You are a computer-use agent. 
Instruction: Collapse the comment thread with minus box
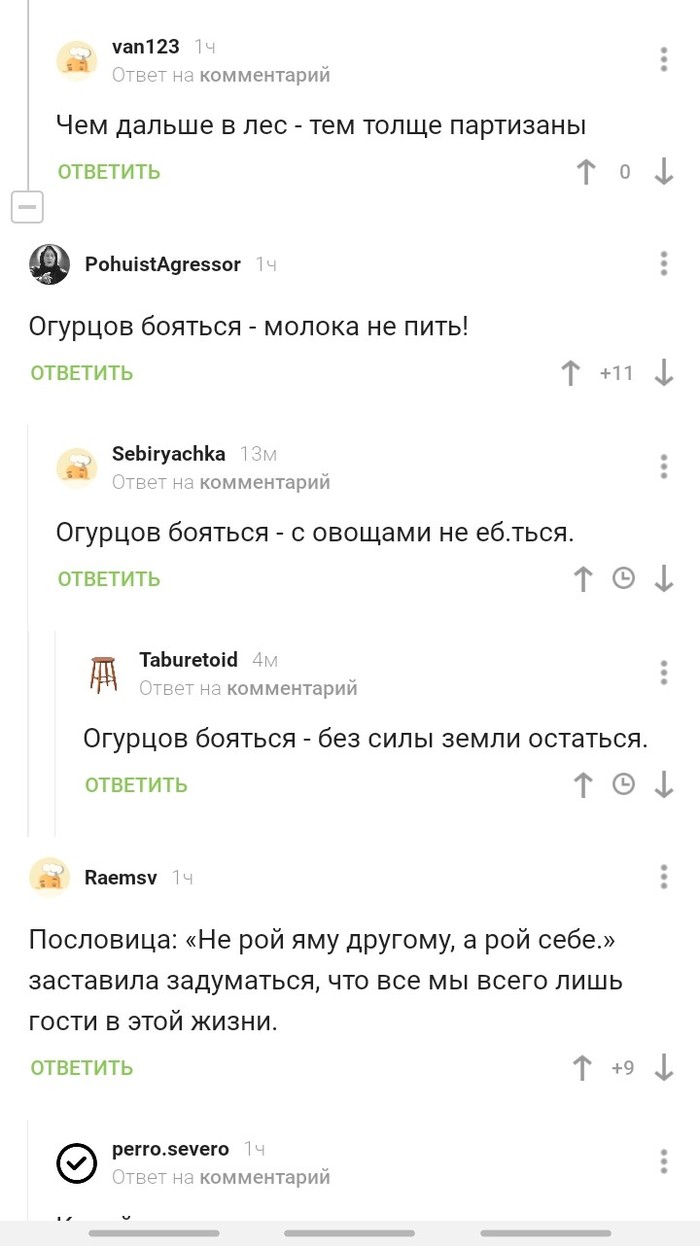[x=27, y=208]
